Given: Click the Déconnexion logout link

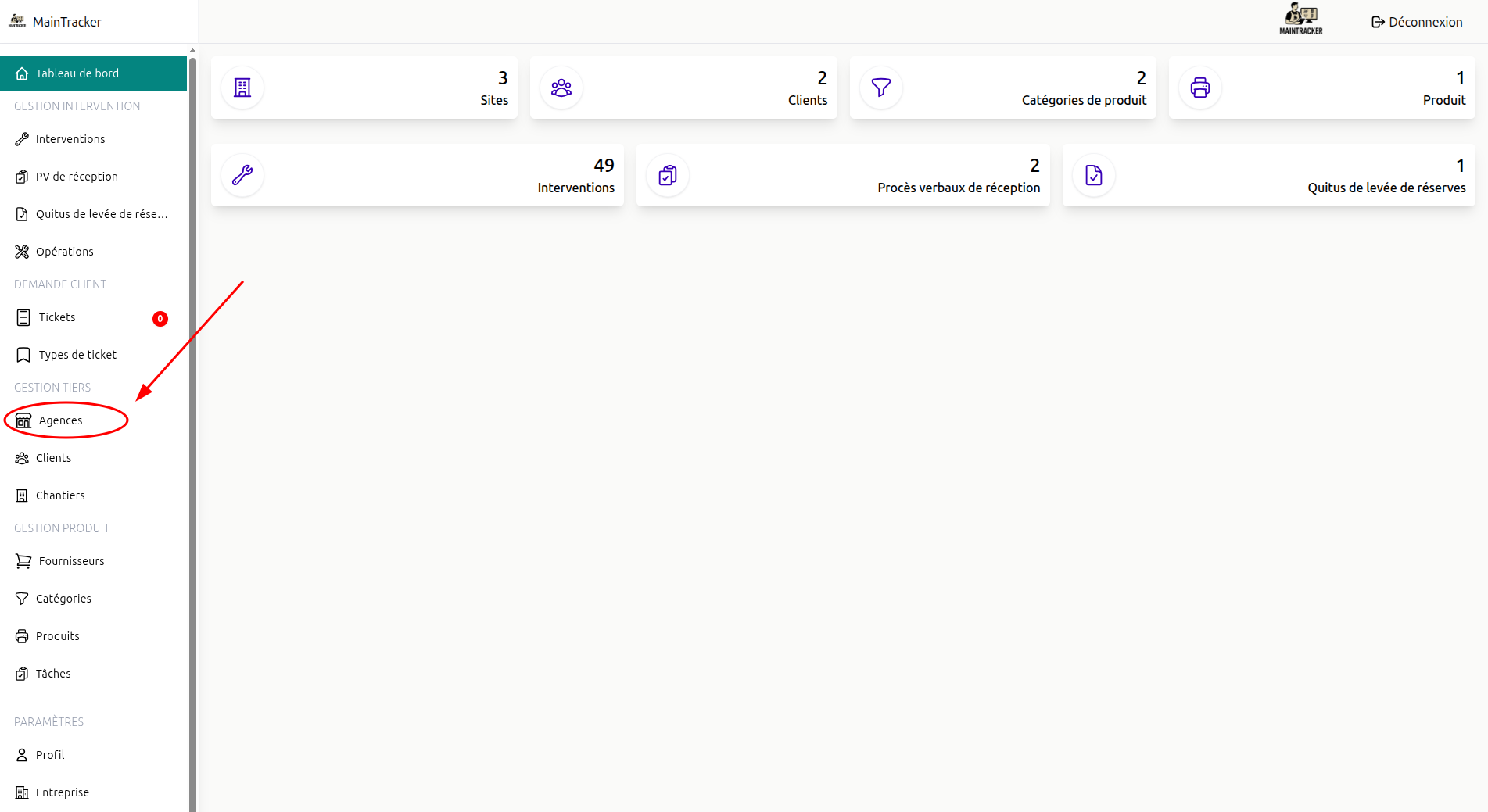Looking at the screenshot, I should [1417, 22].
